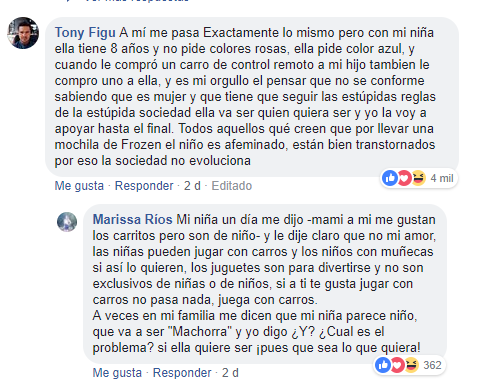Click thumbs-up reaction icon on Tony's comment

390,178
